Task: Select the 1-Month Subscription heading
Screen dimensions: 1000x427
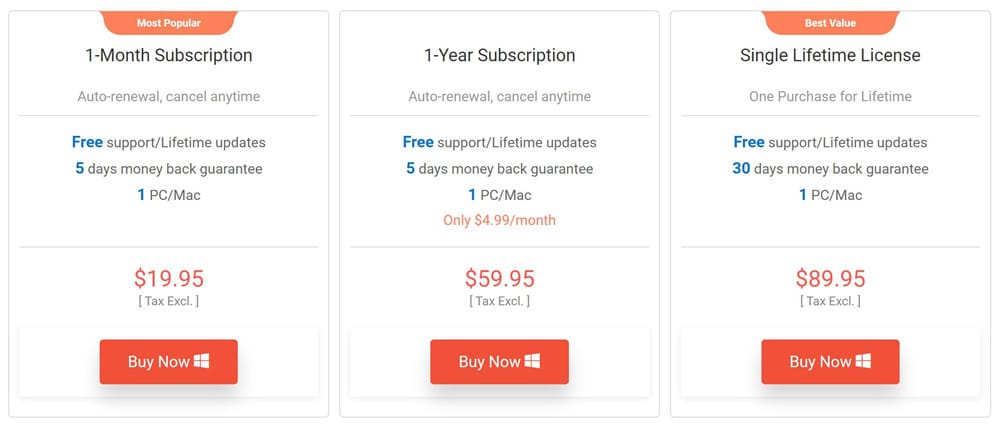Action: click(x=168, y=55)
